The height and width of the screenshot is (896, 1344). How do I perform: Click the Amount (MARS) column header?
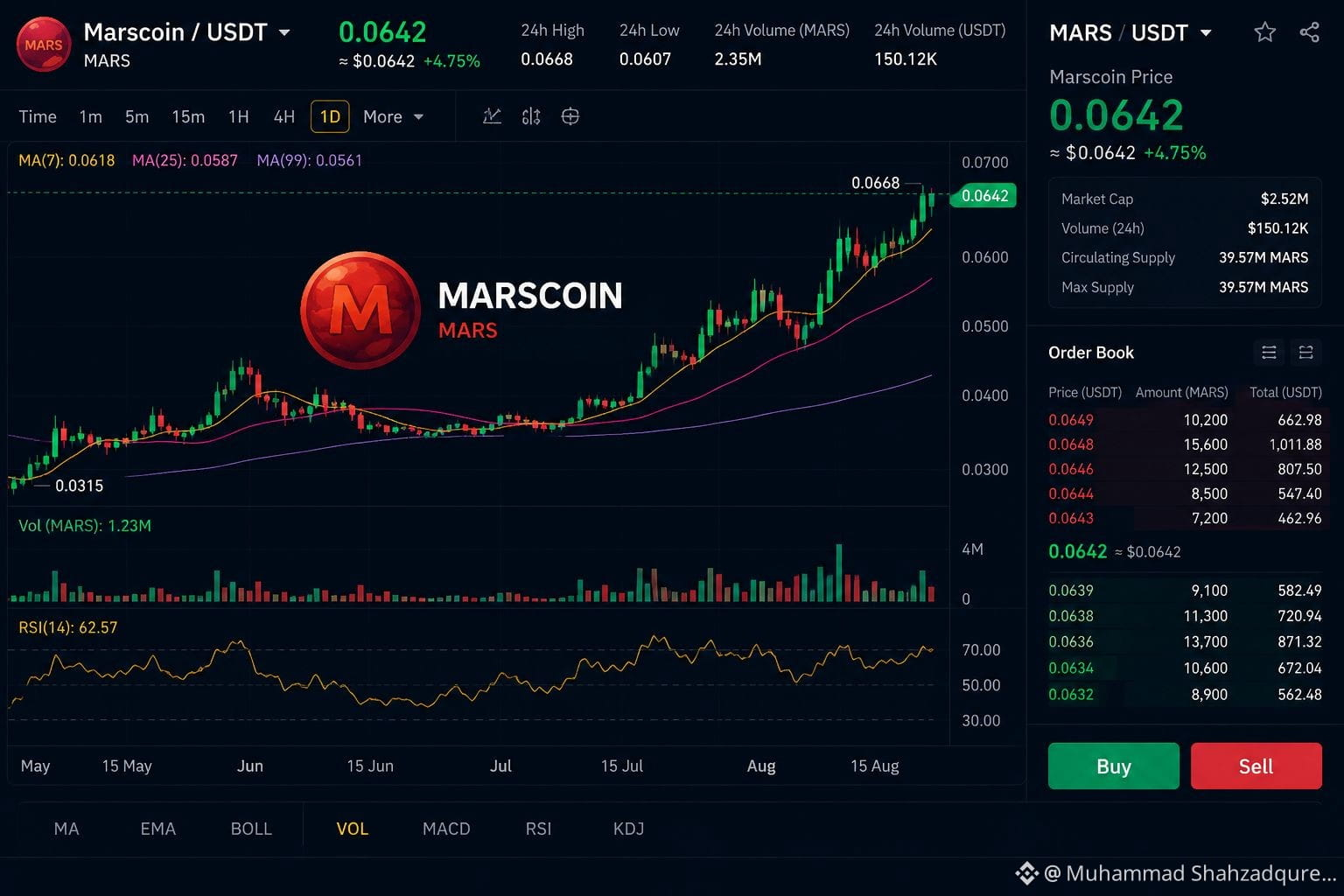[x=1181, y=392]
